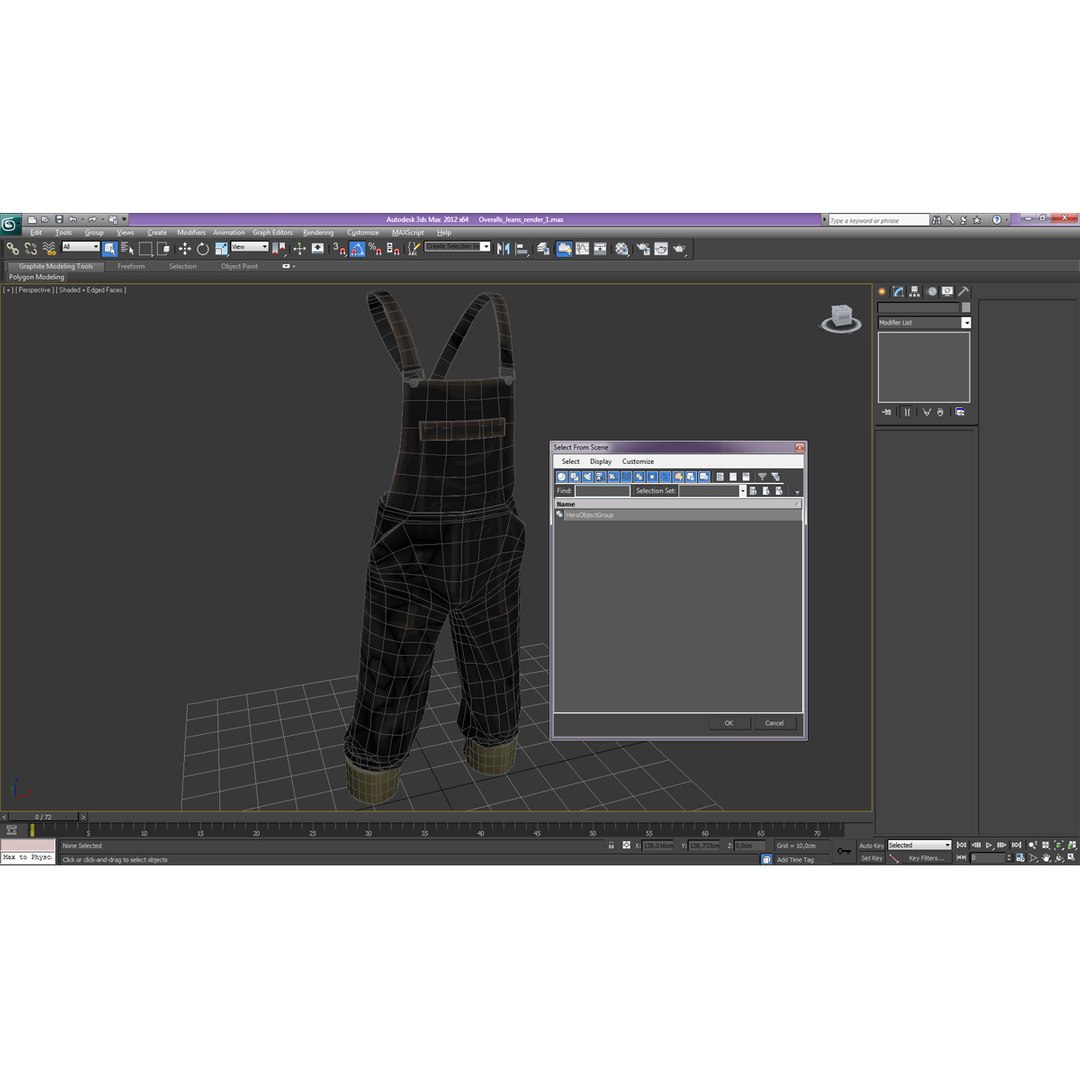Image resolution: width=1080 pixels, height=1080 pixels.
Task: Toggle Auto Key mode
Action: pyautogui.click(x=871, y=845)
